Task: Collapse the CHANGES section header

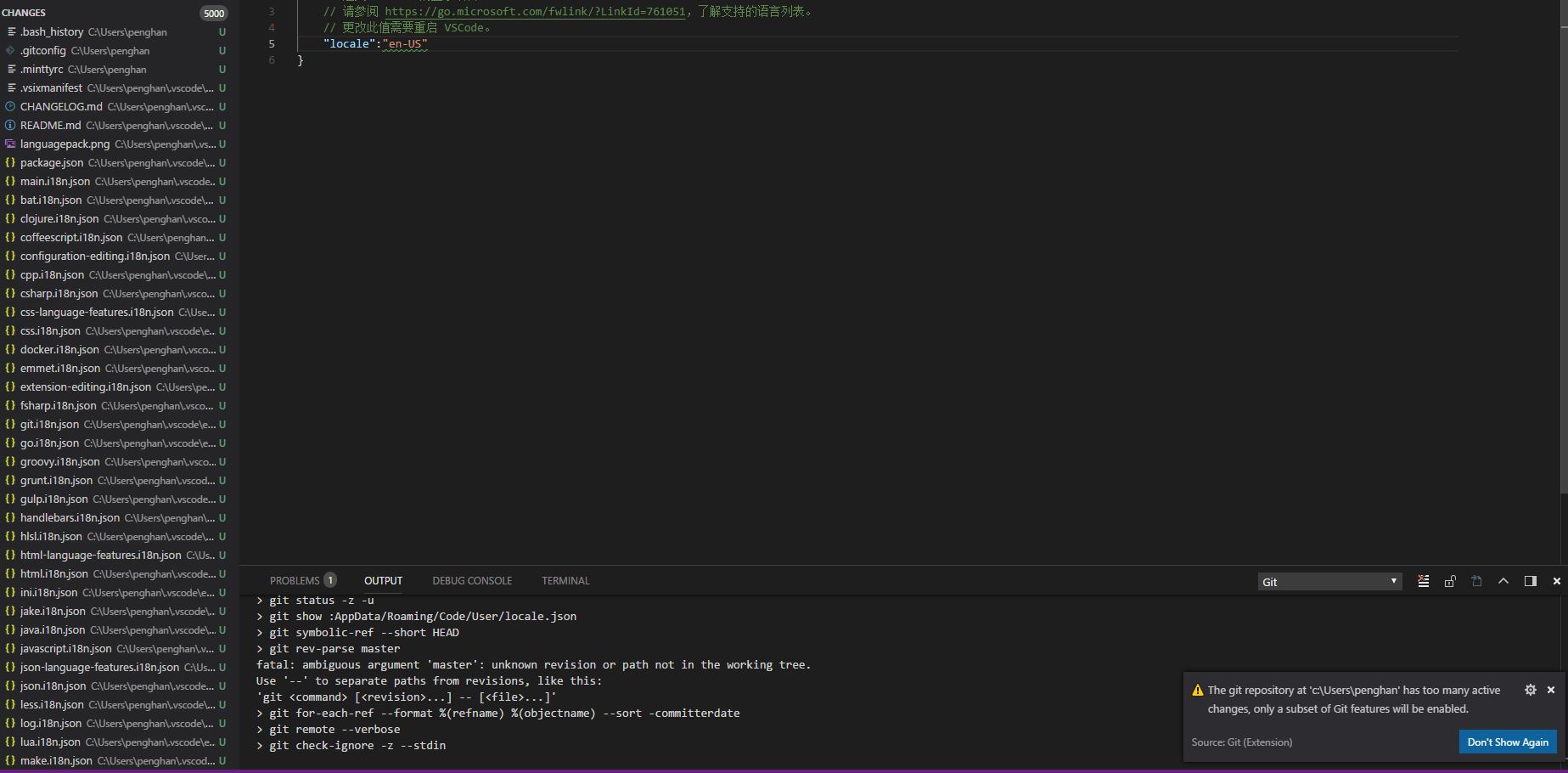Action: point(23,12)
